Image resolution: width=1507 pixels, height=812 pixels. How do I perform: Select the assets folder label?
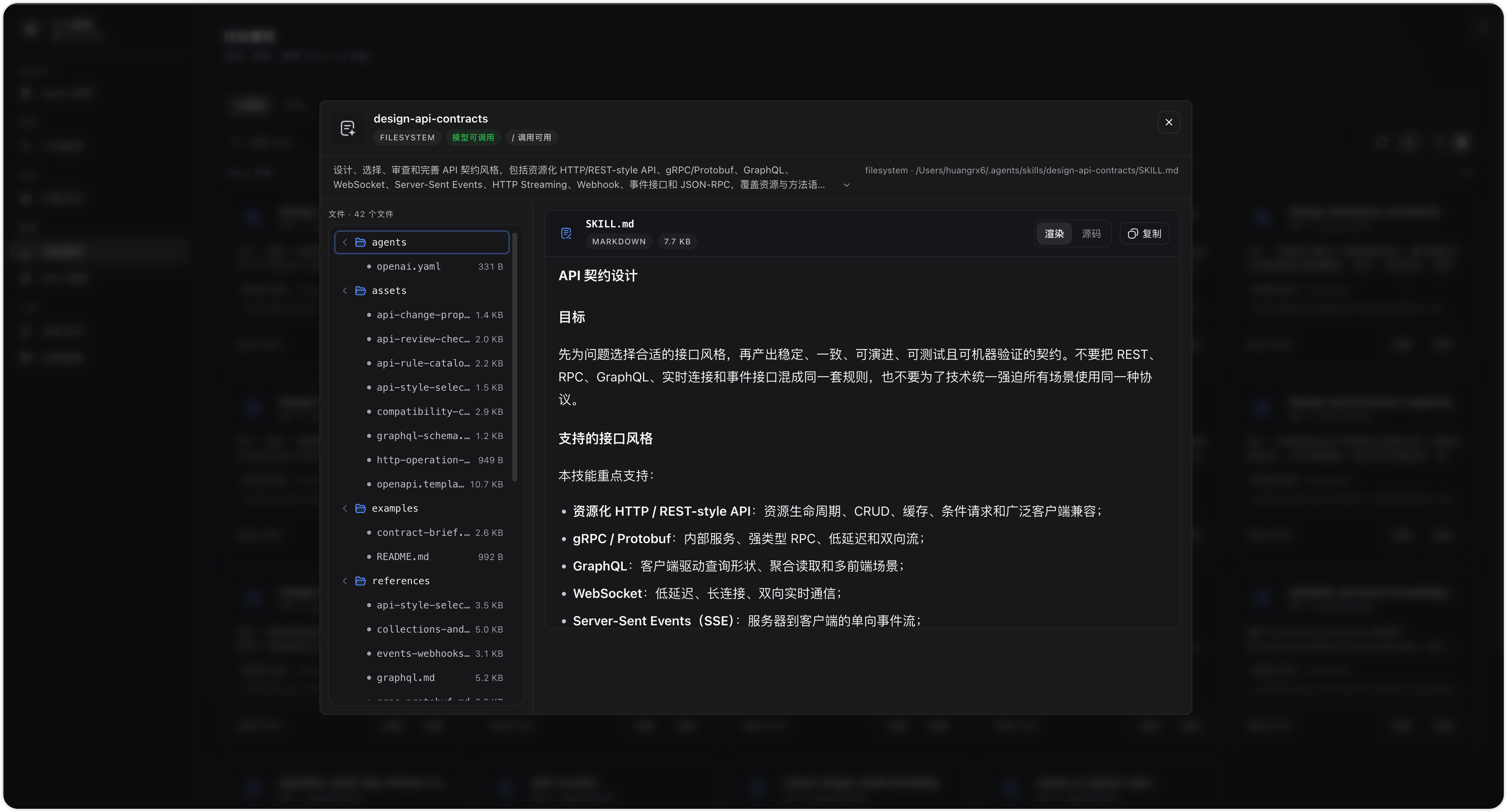click(389, 291)
